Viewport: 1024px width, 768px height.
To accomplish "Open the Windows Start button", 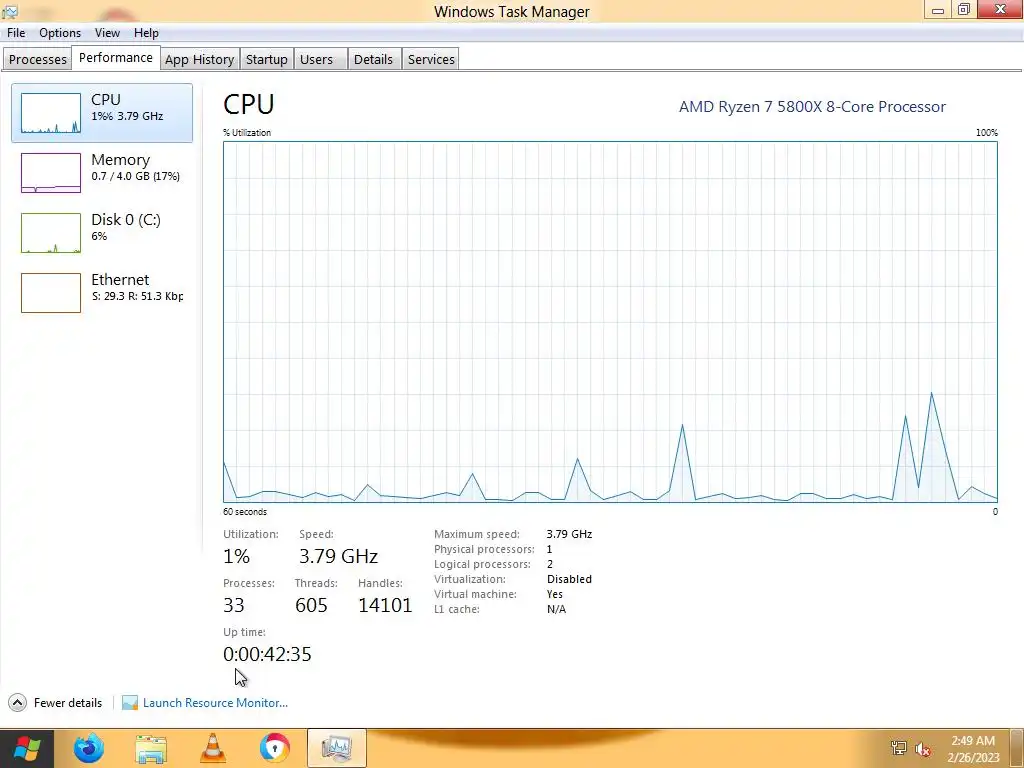I will [26, 748].
